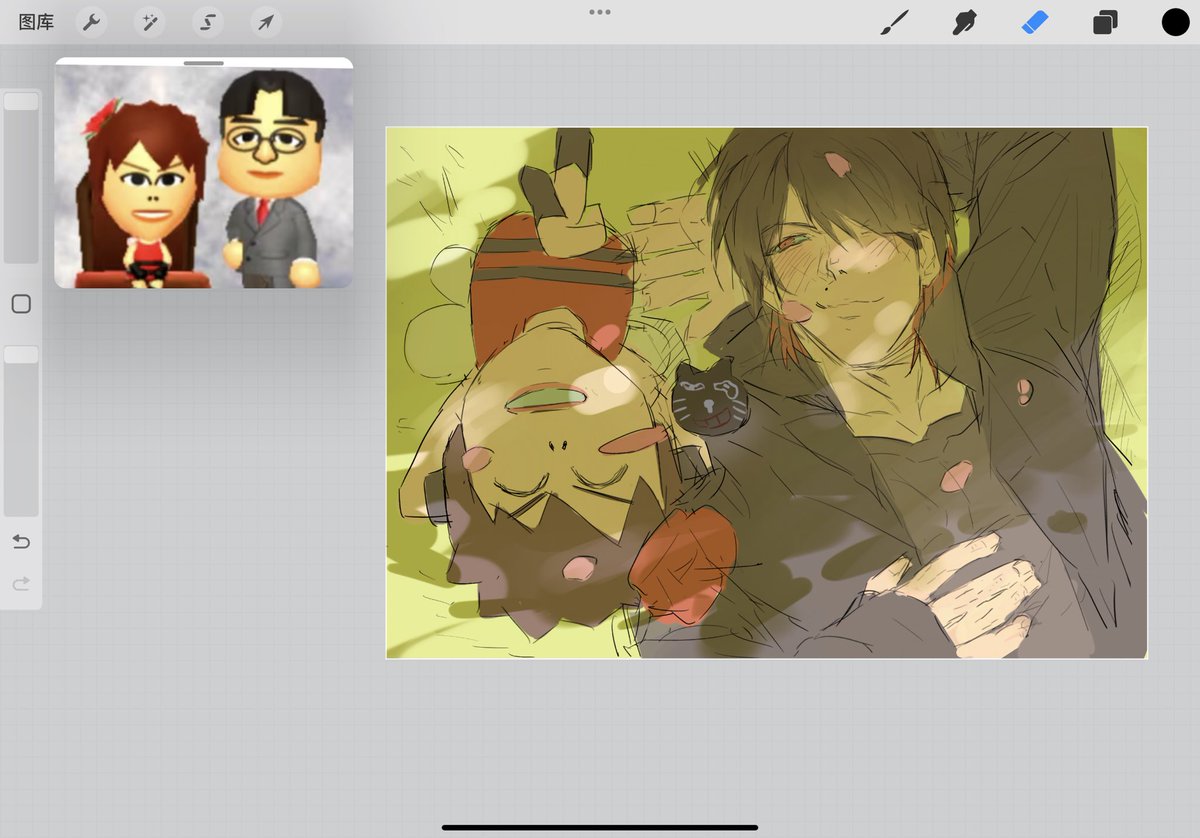Select the Eraser tool
The image size is (1200, 838).
pyautogui.click(x=1035, y=22)
